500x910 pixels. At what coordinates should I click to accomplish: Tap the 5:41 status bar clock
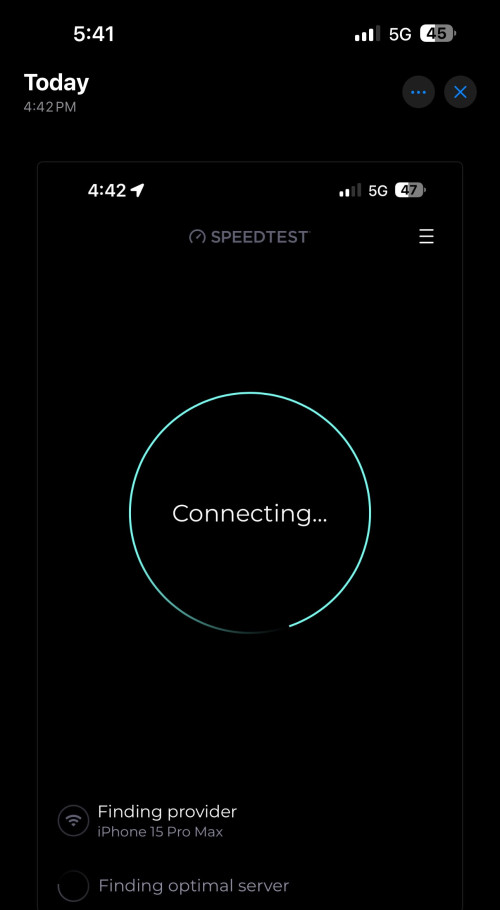[93, 34]
